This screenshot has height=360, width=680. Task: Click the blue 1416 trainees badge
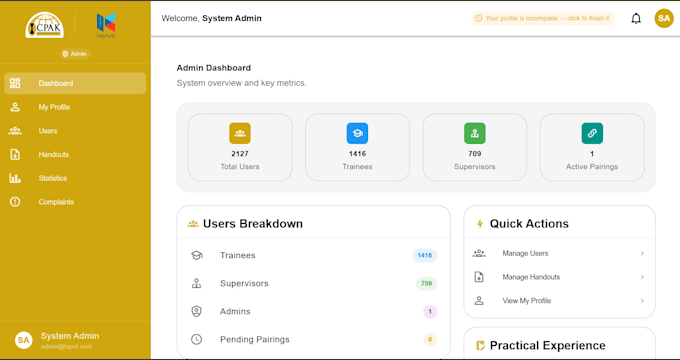coord(425,255)
